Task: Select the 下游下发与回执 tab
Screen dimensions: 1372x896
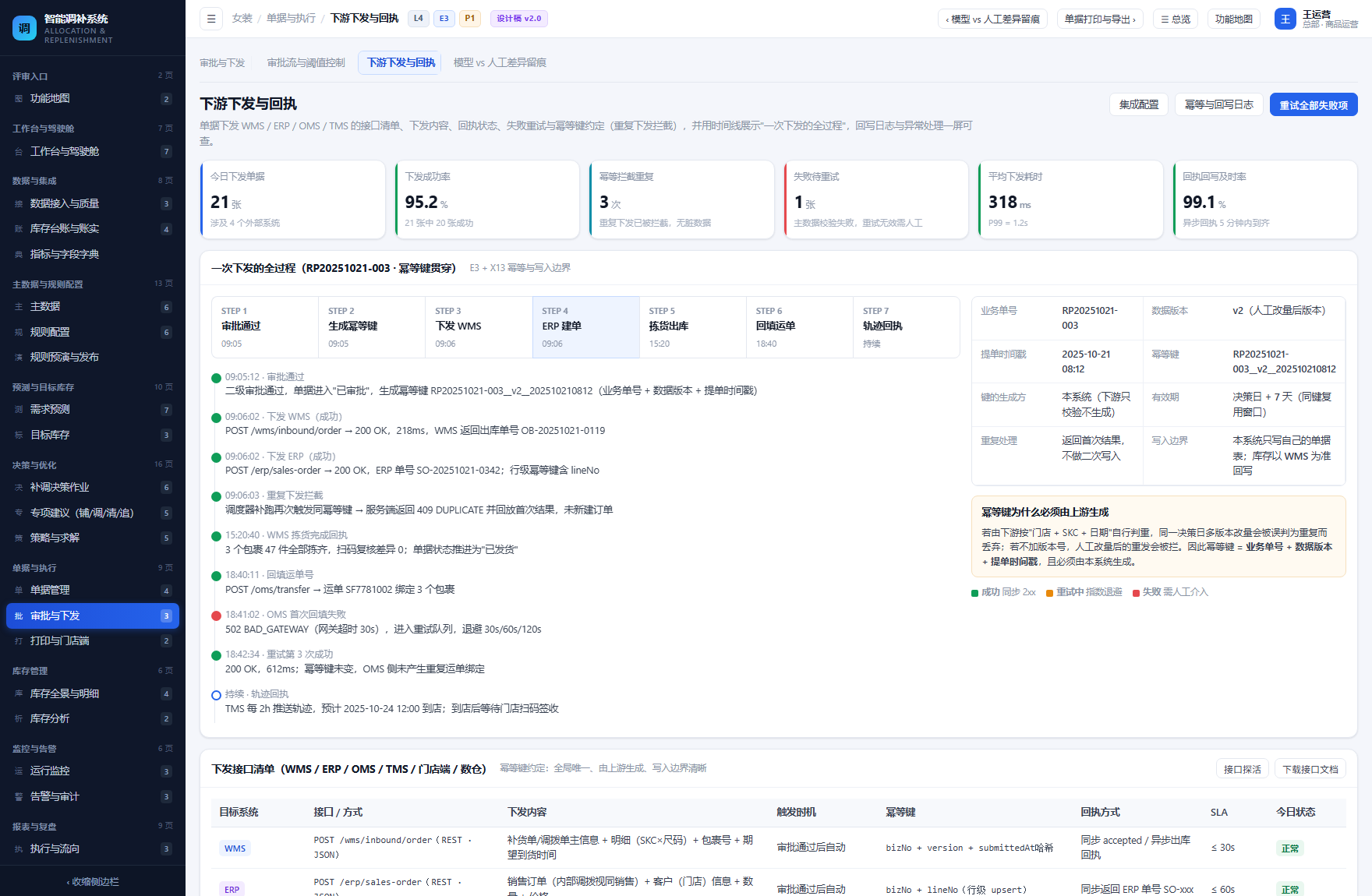Action: [x=401, y=63]
